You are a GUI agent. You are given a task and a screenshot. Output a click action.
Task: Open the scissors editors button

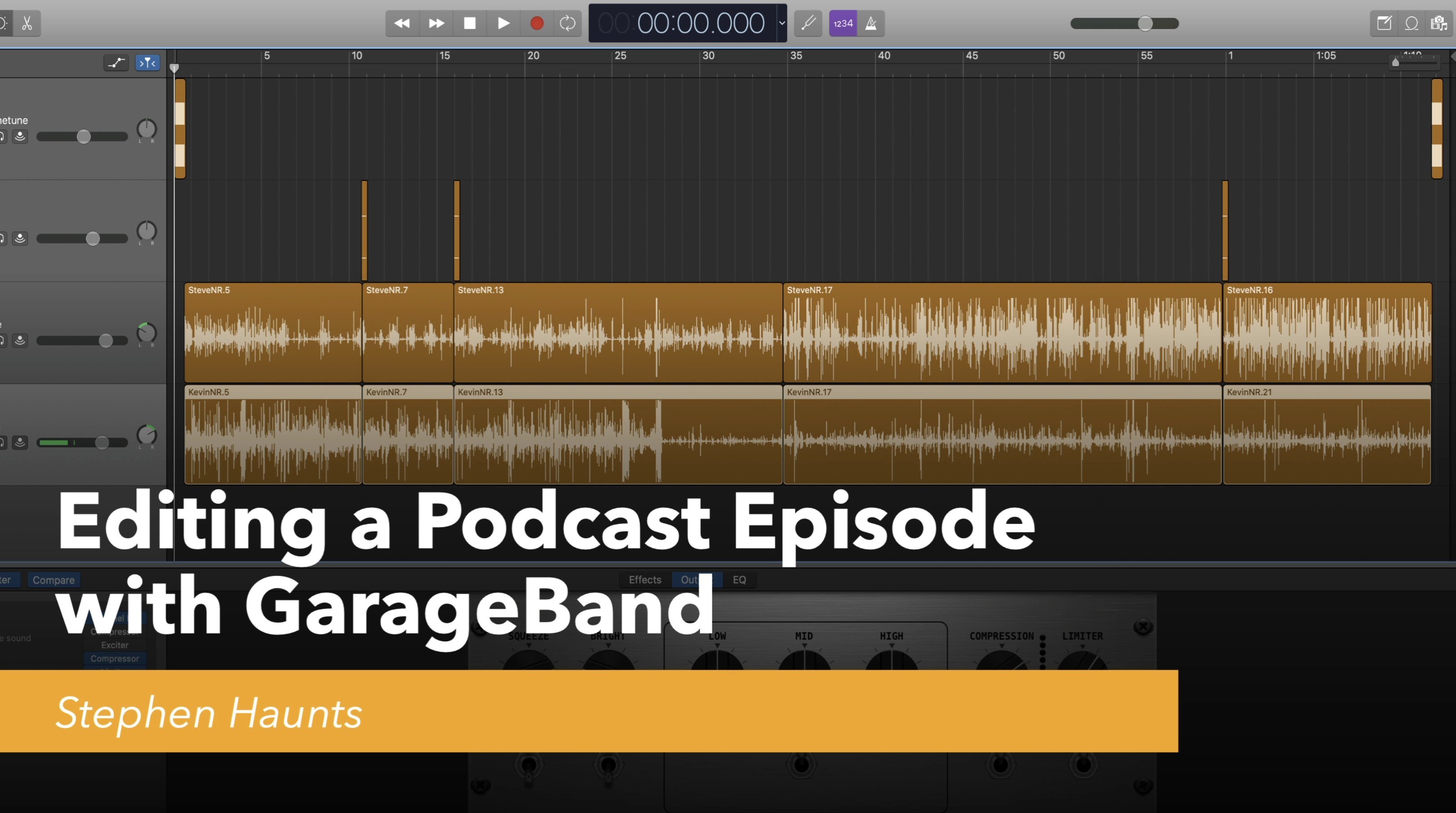pos(27,23)
